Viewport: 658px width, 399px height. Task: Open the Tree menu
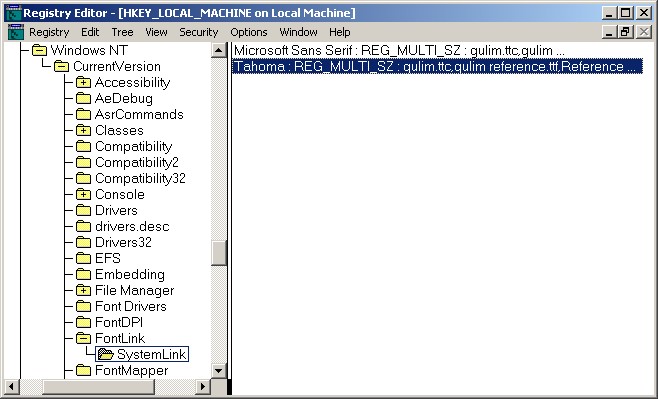(122, 32)
